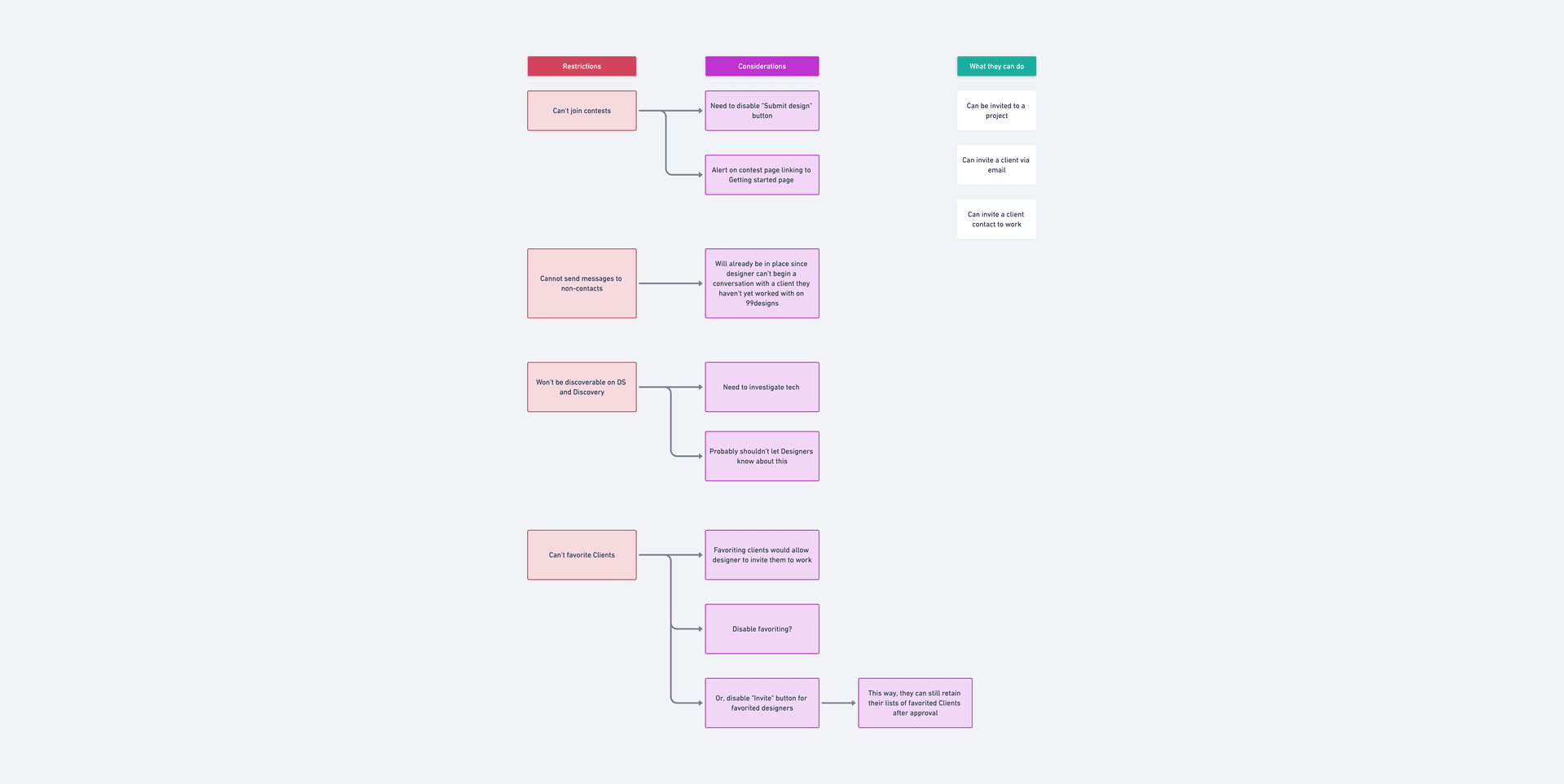Click the Favoriting clients would allow box

[x=762, y=555]
